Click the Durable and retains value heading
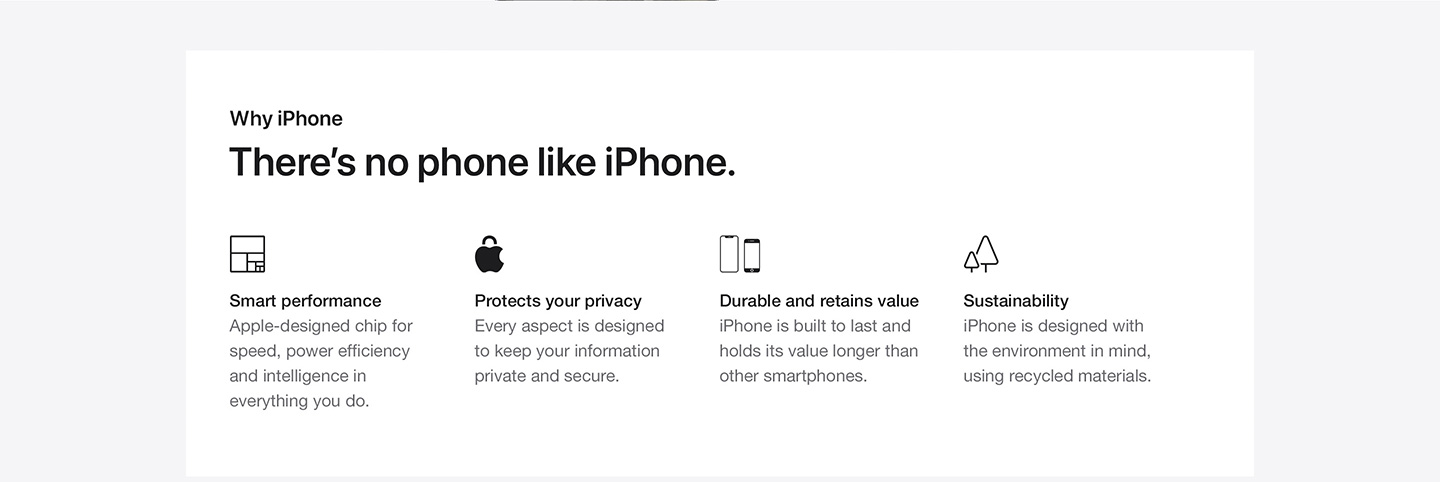This screenshot has width=1440, height=482. (819, 301)
